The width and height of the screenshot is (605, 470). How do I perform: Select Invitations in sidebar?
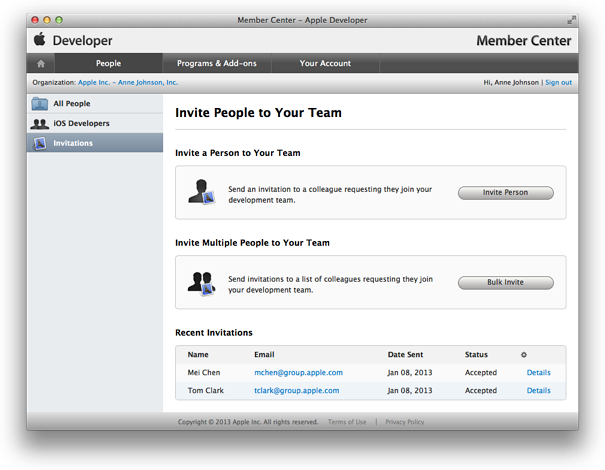coord(95,143)
